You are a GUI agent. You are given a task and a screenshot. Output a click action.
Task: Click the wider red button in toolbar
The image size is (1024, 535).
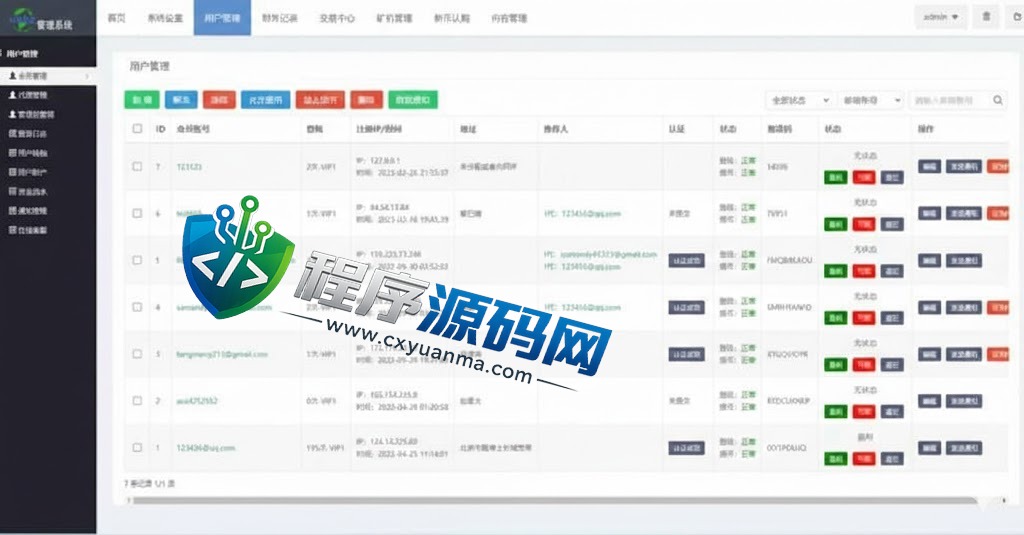coord(321,100)
